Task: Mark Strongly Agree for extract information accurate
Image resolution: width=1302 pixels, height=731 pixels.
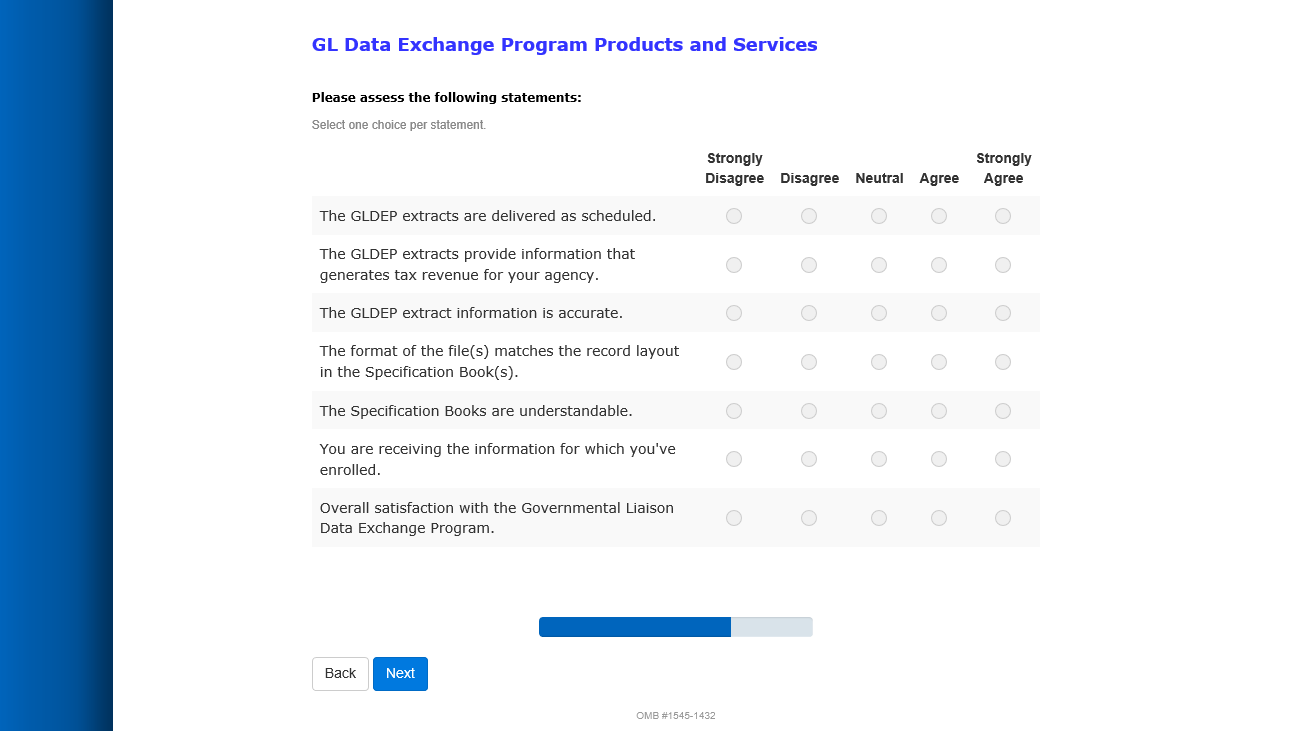Action: (x=1003, y=313)
